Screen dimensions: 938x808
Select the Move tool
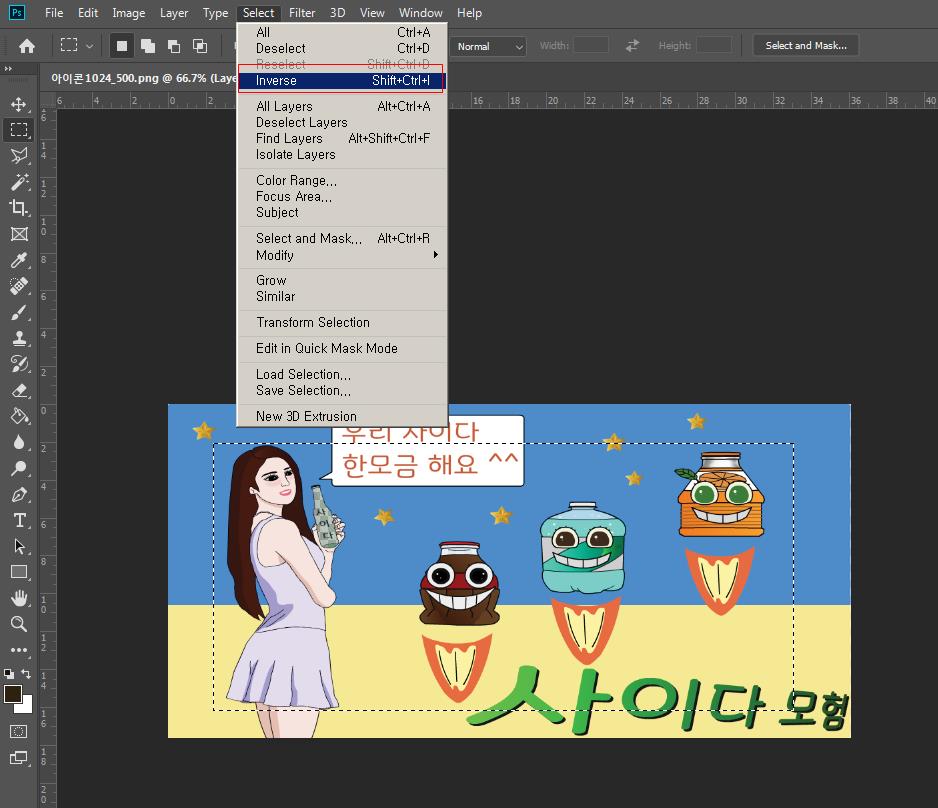[19, 104]
